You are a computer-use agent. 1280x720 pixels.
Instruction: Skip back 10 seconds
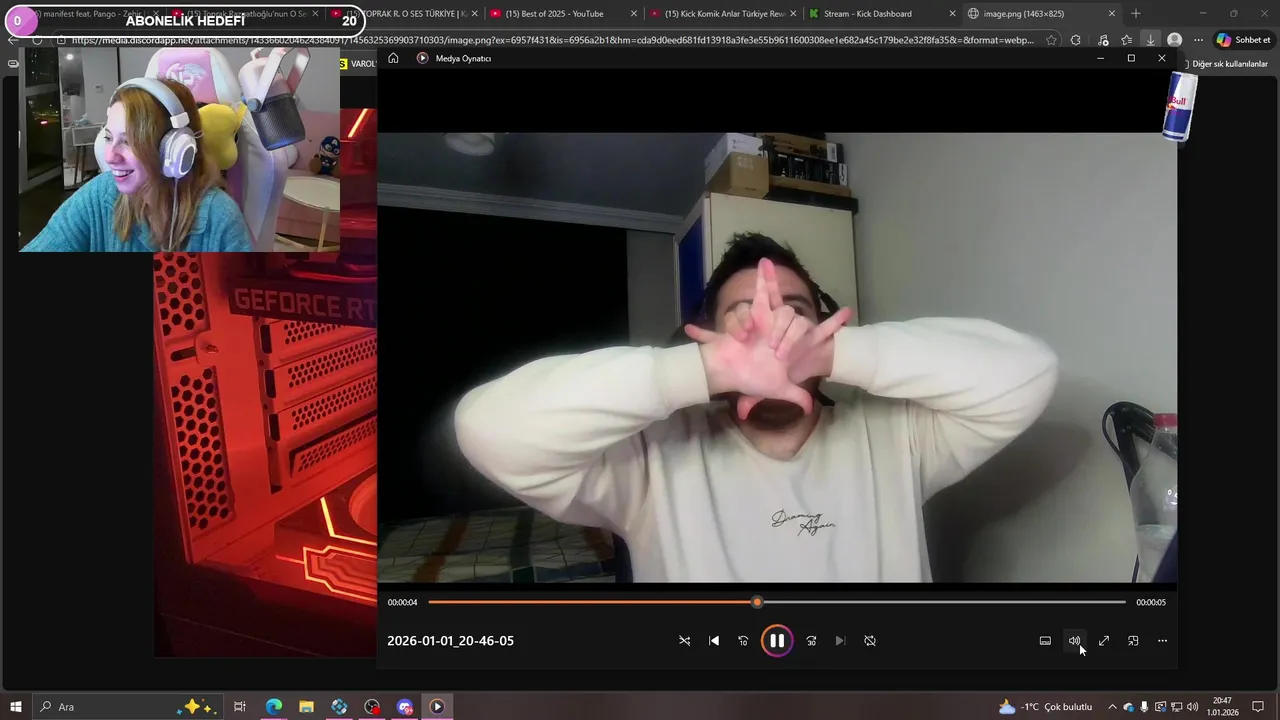pyautogui.click(x=743, y=641)
